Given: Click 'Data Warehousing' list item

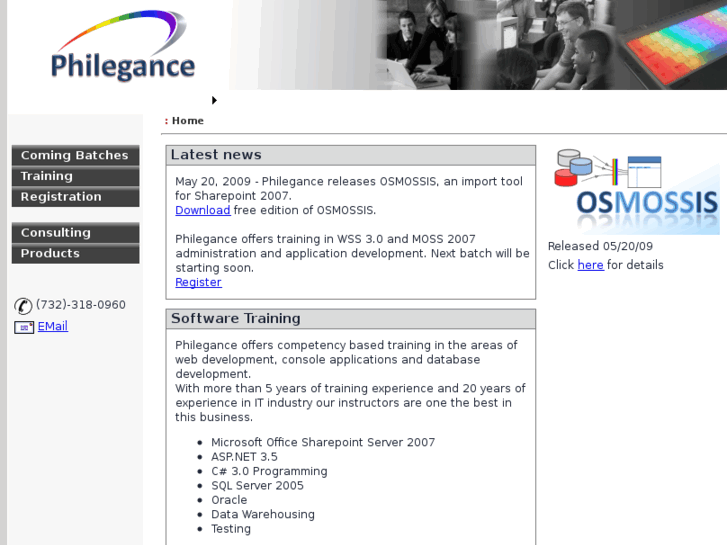Looking at the screenshot, I should 263,514.
